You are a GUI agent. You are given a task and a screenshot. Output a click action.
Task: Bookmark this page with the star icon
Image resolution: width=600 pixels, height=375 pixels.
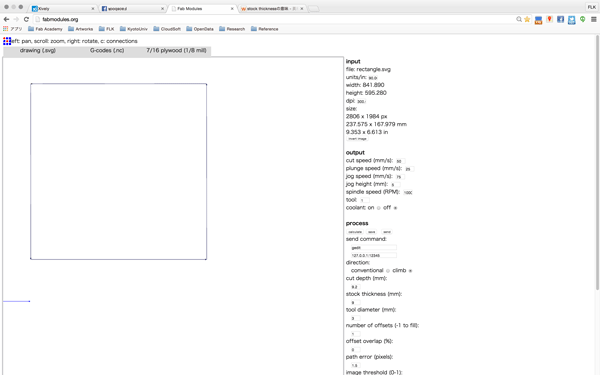coord(527,19)
